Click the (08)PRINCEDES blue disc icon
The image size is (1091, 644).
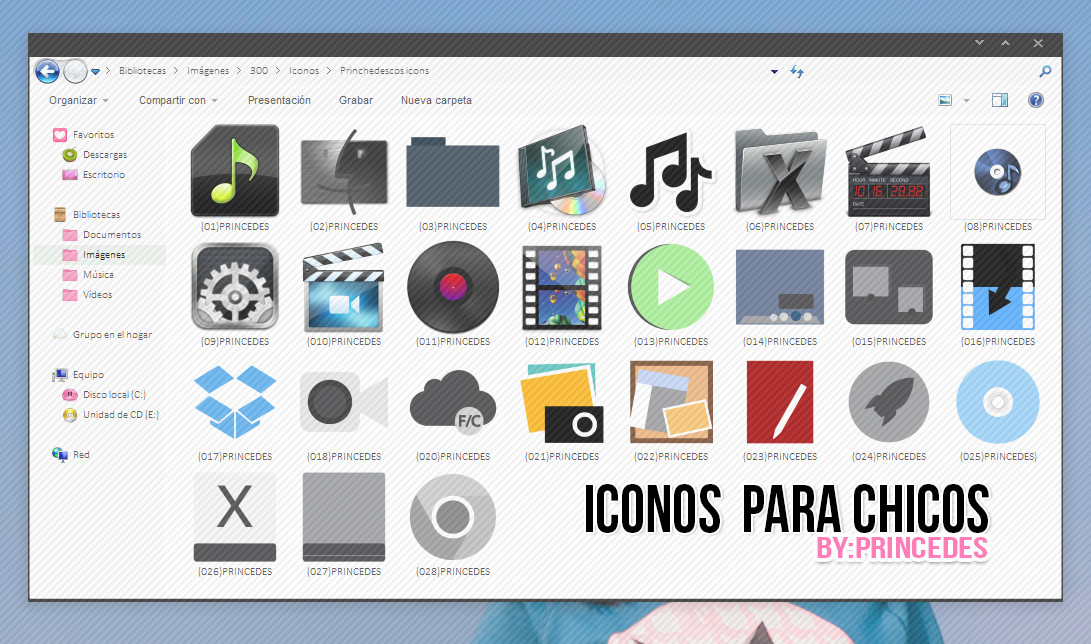(998, 172)
